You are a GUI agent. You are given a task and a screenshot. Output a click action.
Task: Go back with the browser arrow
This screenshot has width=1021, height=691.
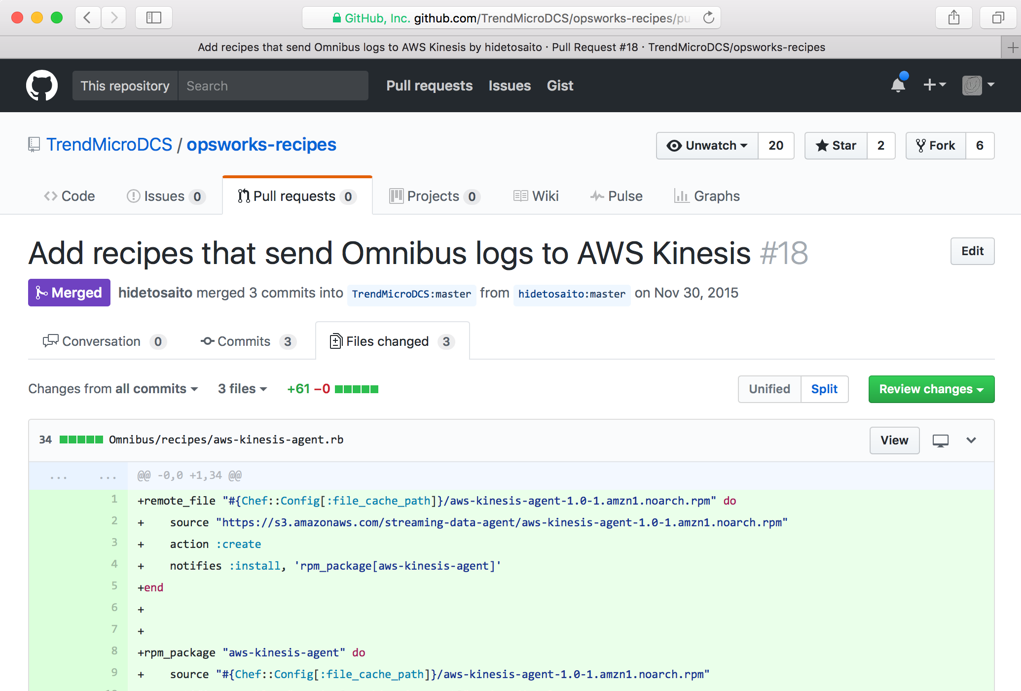tap(87, 18)
